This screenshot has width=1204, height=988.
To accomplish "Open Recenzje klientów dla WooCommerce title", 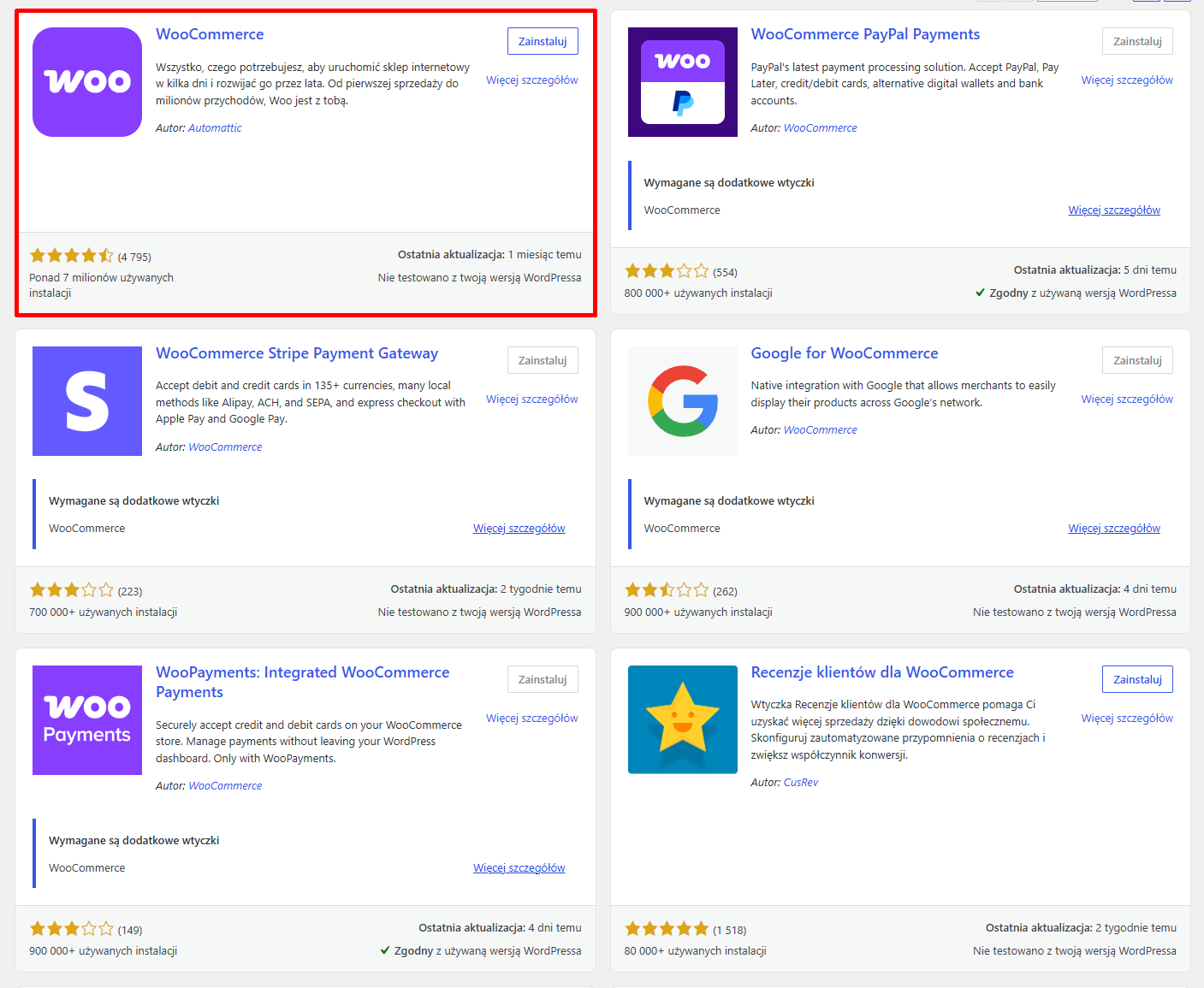I will (882, 672).
